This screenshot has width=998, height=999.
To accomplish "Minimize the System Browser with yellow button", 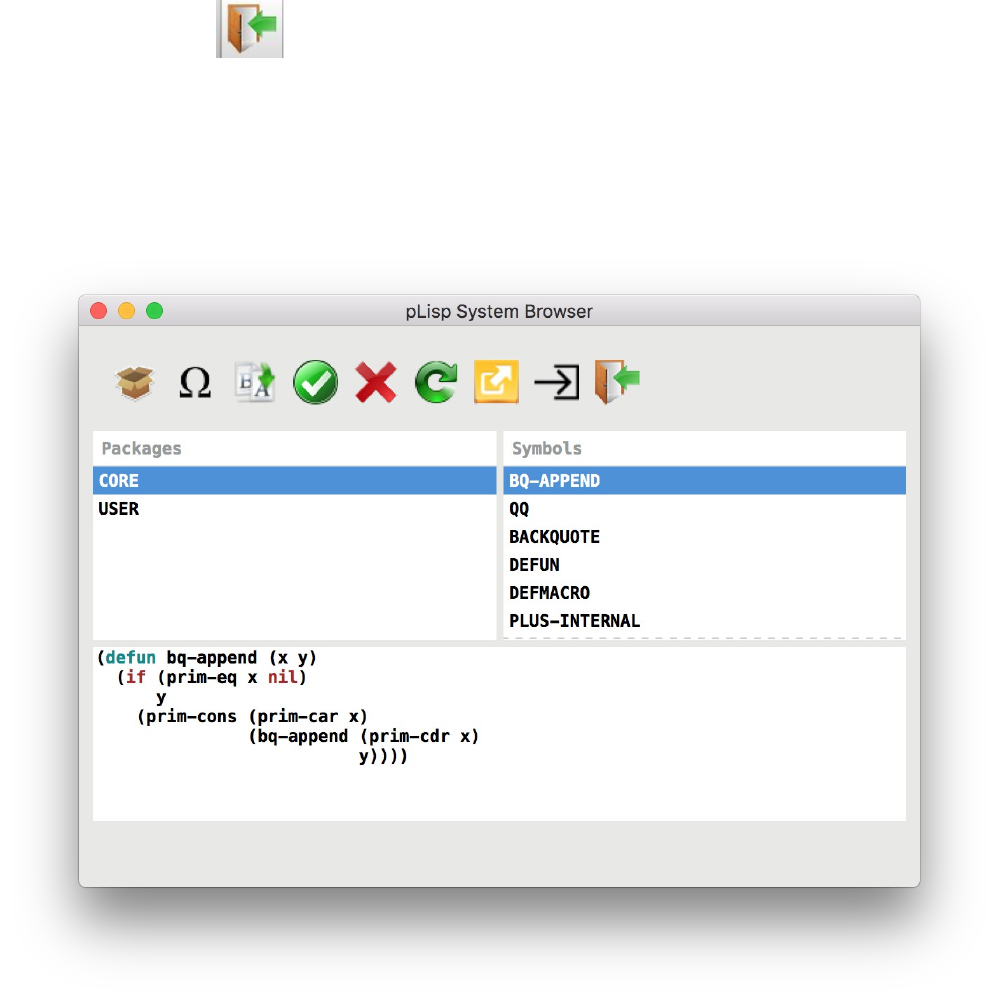I will tap(127, 311).
